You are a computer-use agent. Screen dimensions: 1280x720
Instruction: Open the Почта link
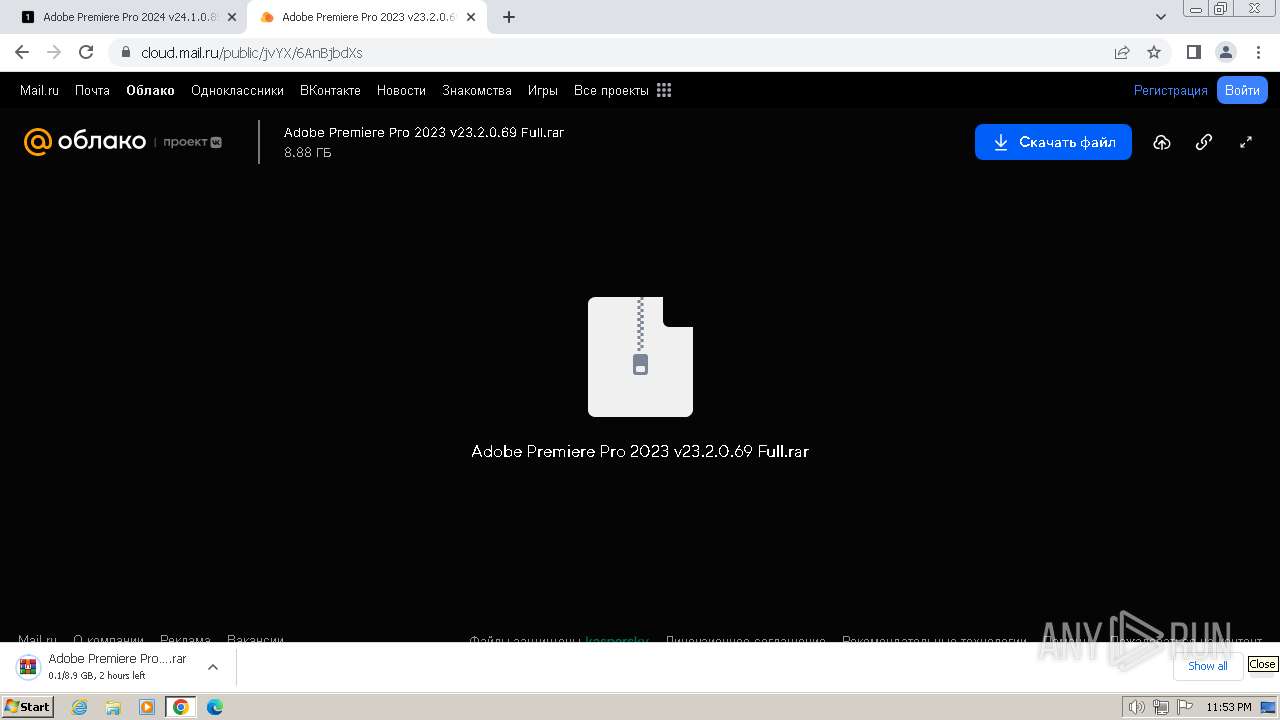[x=92, y=90]
